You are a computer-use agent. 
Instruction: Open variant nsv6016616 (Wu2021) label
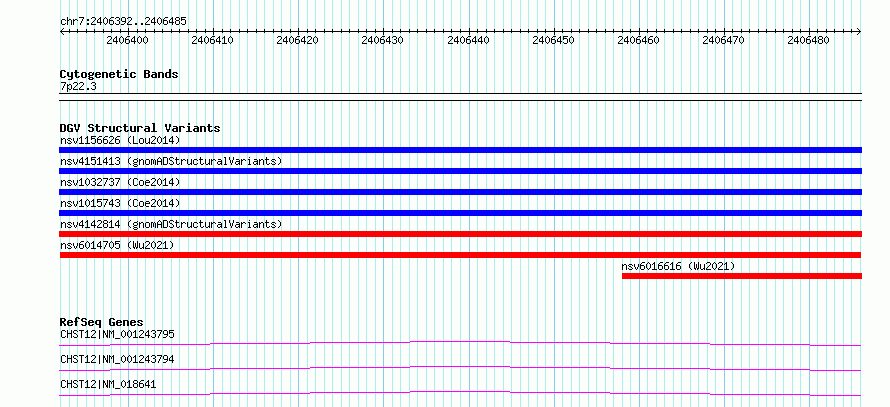[x=679, y=266]
